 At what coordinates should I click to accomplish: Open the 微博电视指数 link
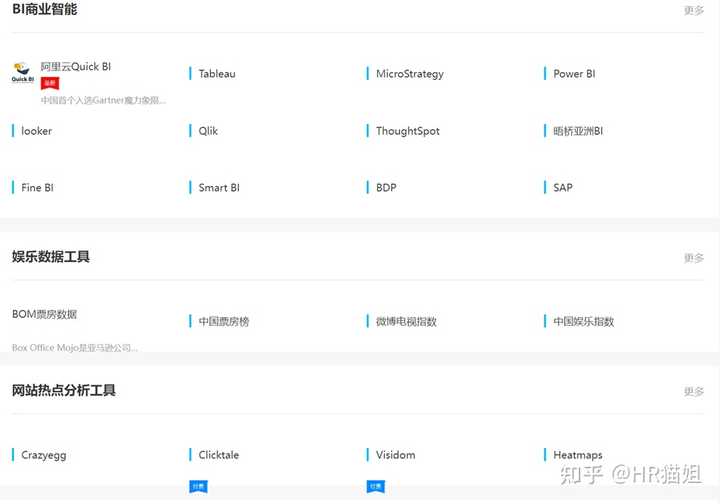406,321
